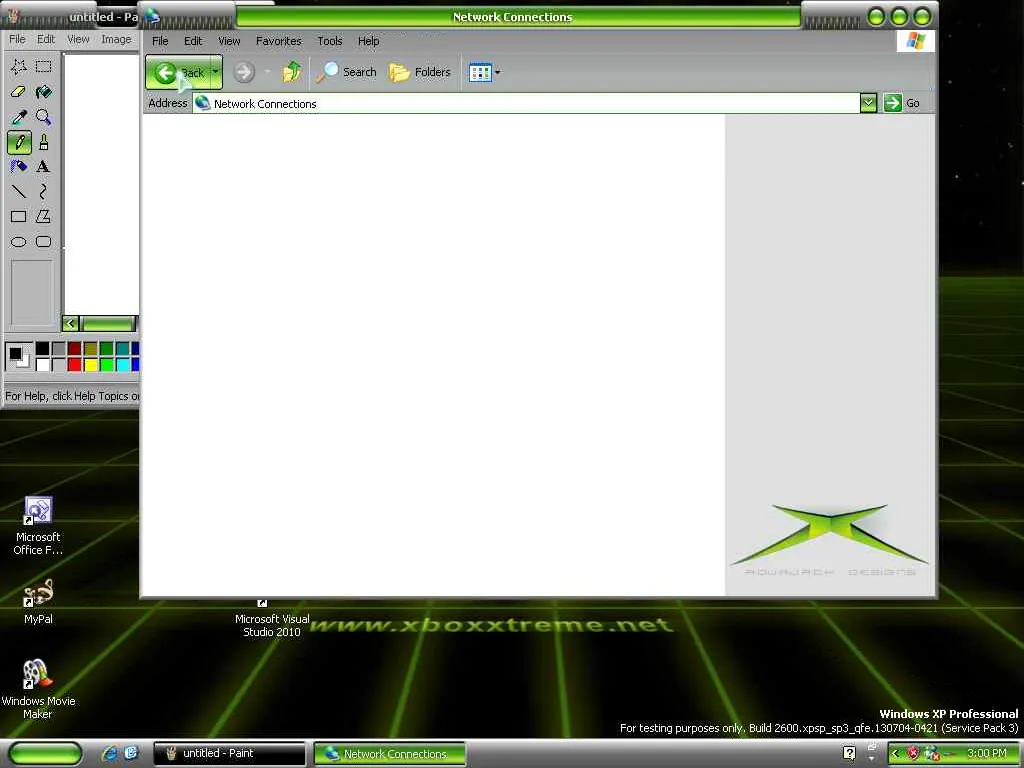Toggle the Folders pane button
This screenshot has width=1024, height=768.
pyautogui.click(x=420, y=72)
